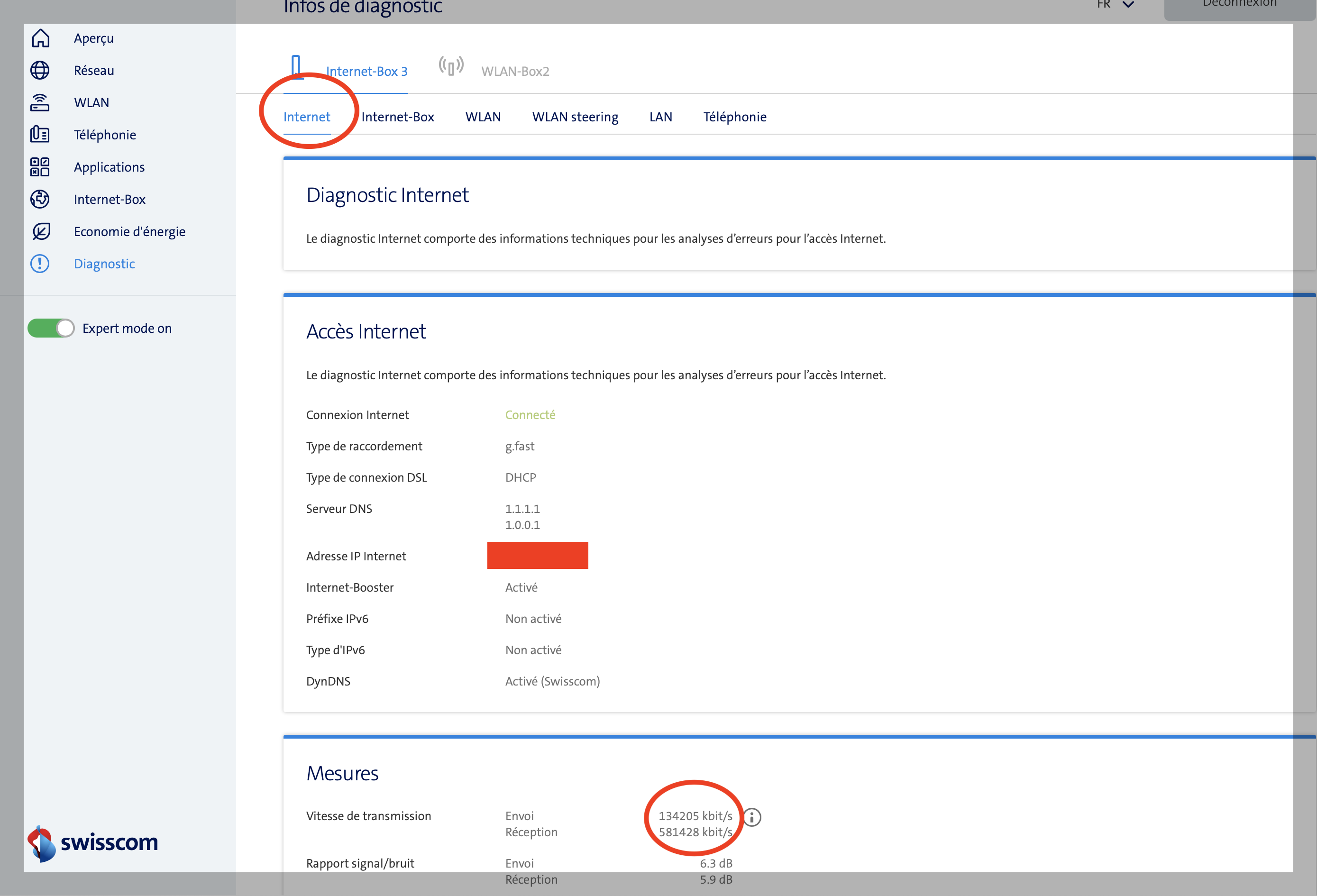The height and width of the screenshot is (896, 1317).
Task: Open the Téléphonie diagnostic tab
Action: (x=734, y=117)
